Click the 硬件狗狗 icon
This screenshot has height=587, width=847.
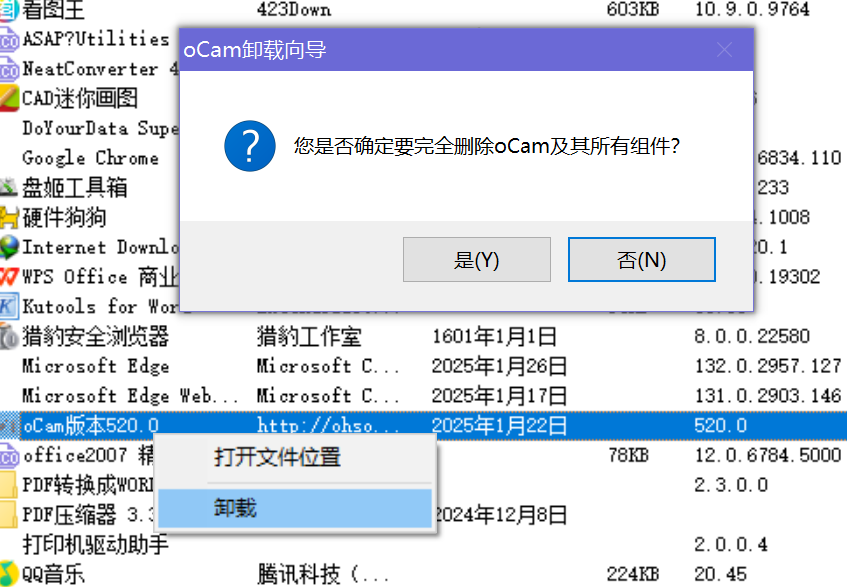click(9, 217)
